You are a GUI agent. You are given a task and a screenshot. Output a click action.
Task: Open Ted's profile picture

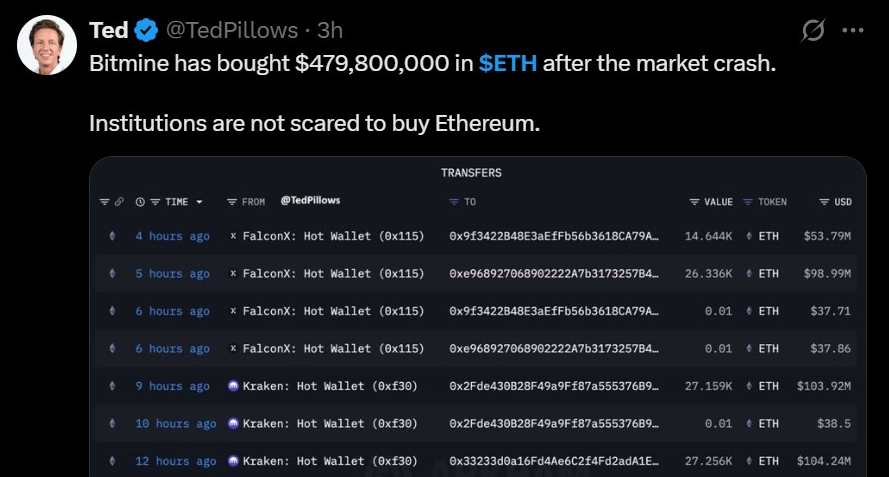click(x=47, y=45)
